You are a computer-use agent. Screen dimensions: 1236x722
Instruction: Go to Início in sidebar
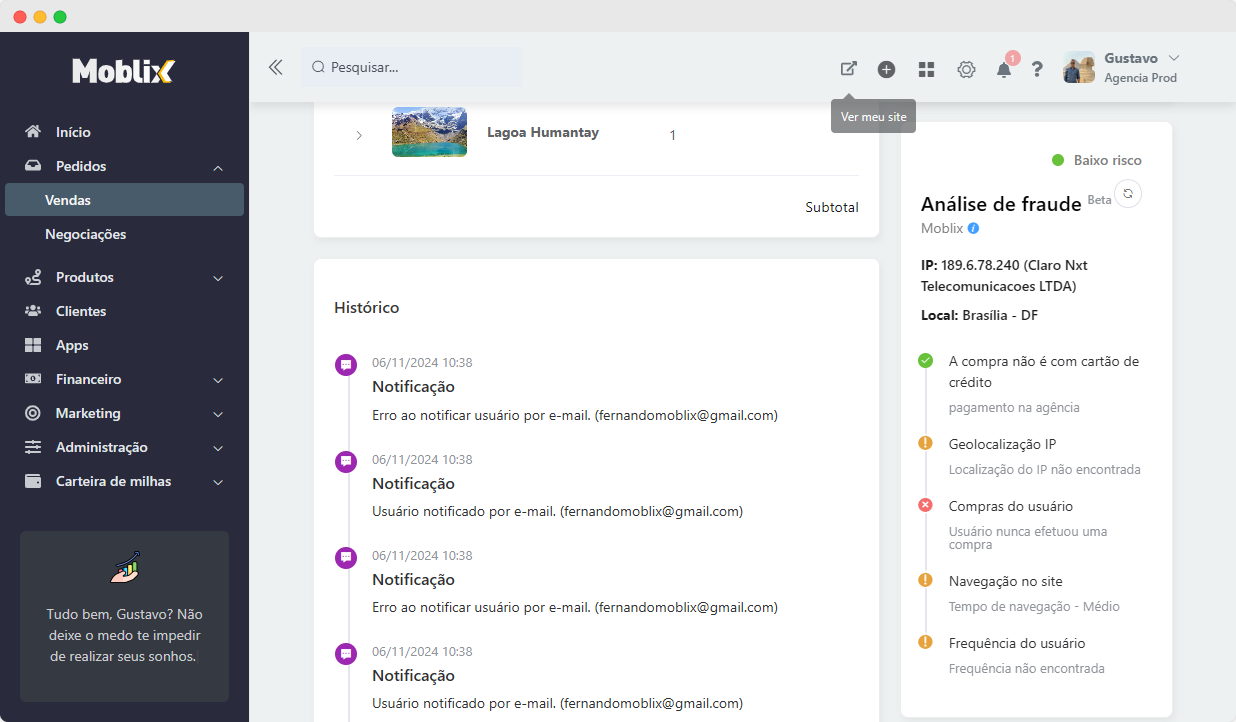pyautogui.click(x=73, y=132)
